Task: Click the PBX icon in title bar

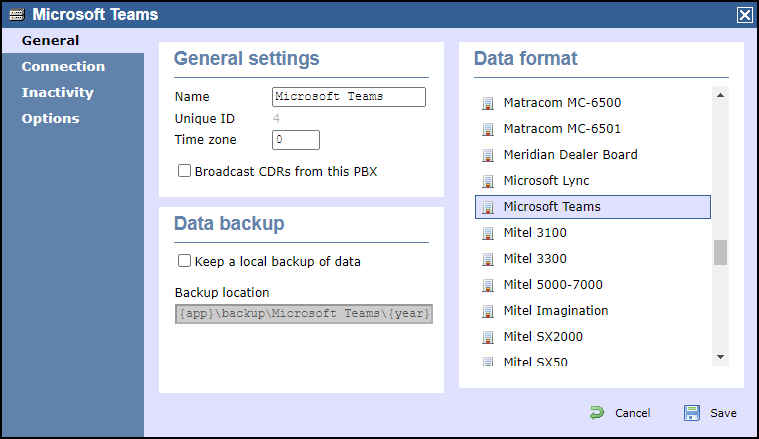Action: [17, 15]
